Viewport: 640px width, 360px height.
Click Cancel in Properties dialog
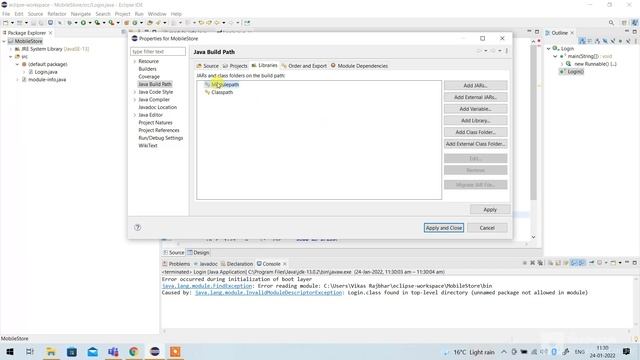tap(487, 228)
